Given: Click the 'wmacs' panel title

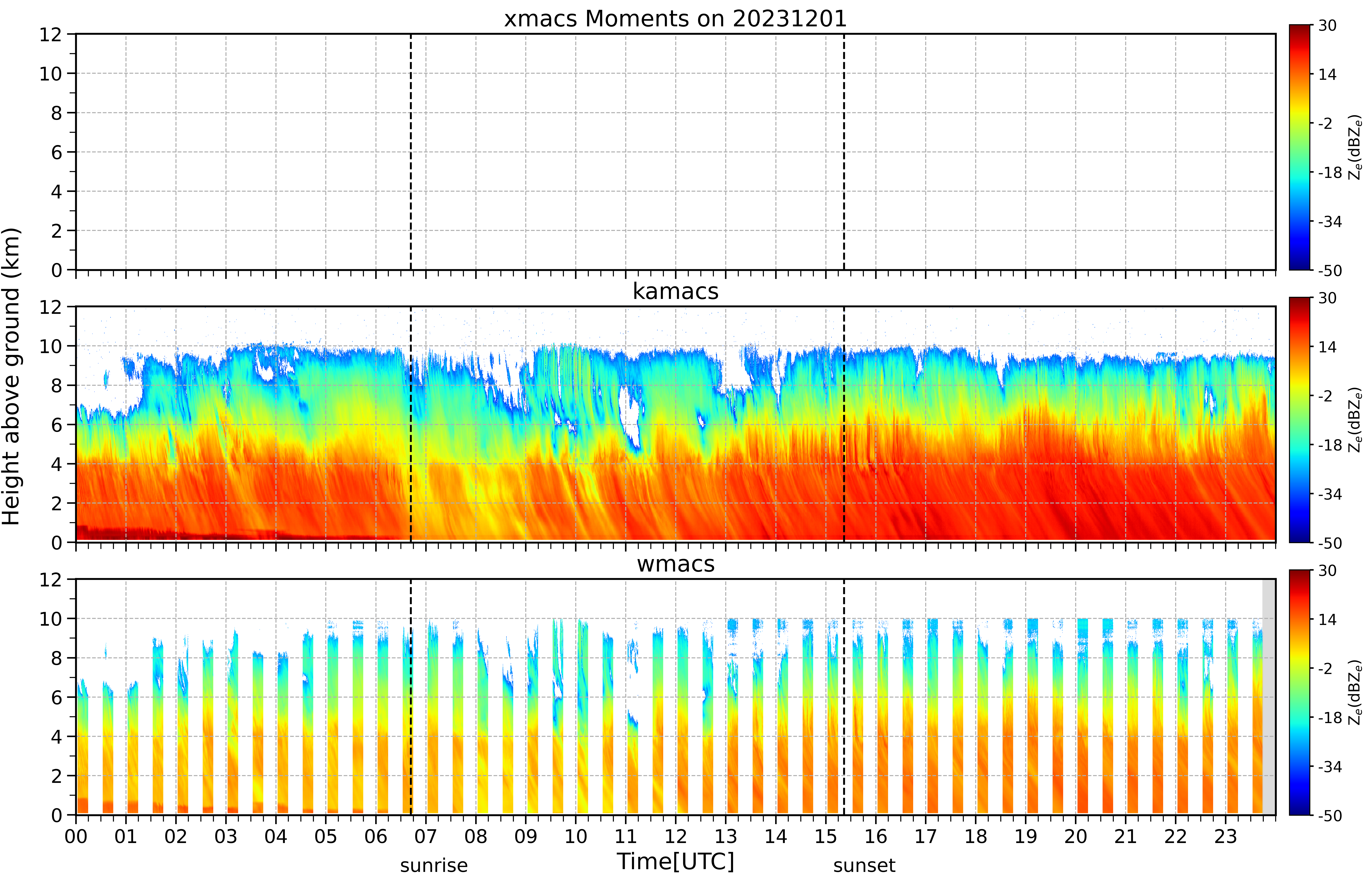Looking at the screenshot, I should [675, 564].
